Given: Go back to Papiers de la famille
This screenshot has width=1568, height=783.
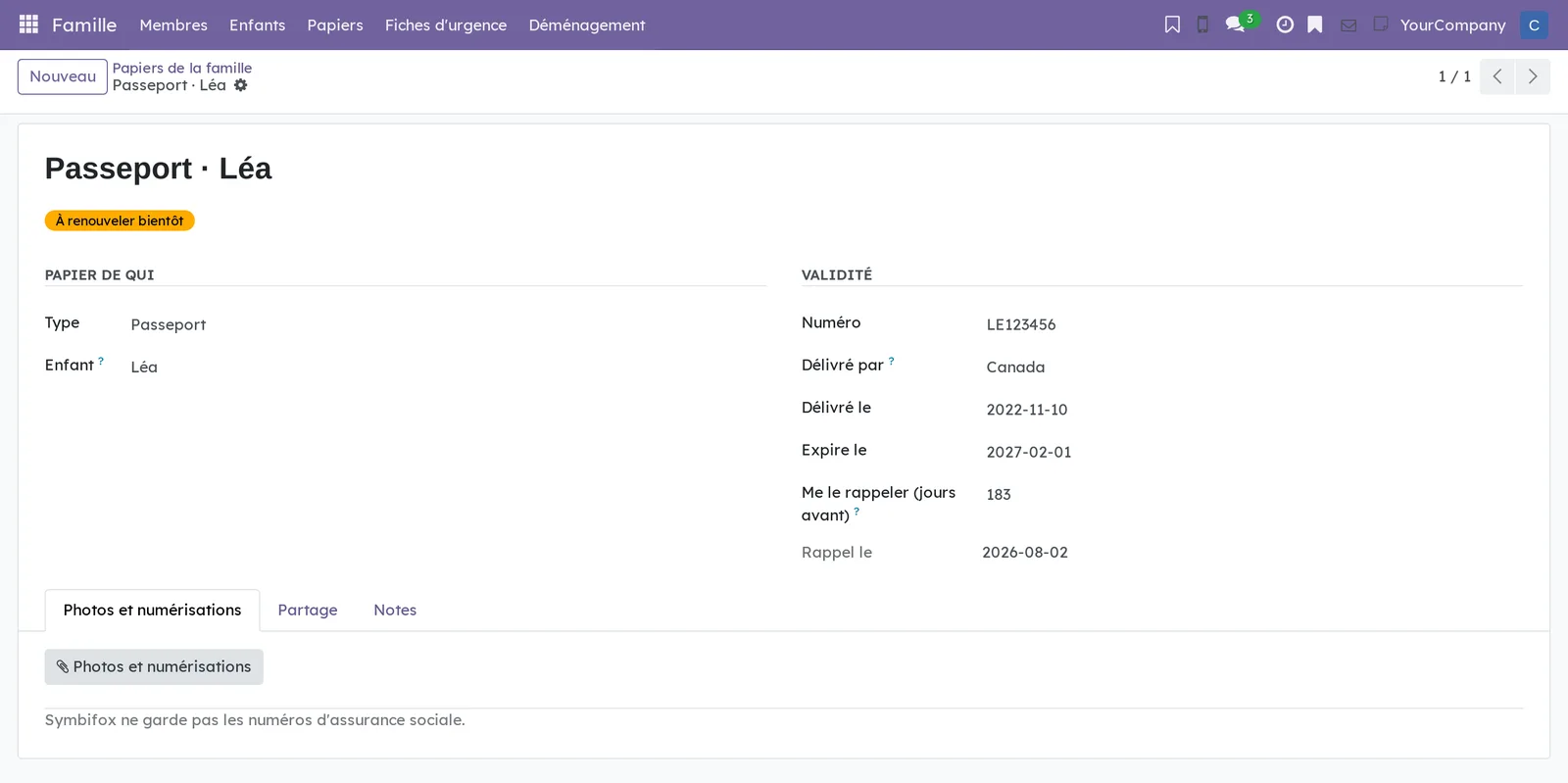Looking at the screenshot, I should click(182, 68).
